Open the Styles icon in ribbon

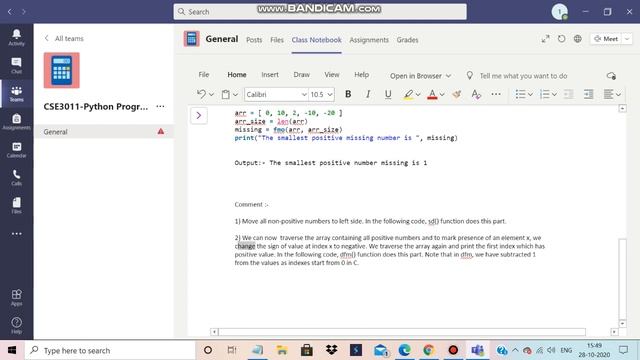(x=476, y=94)
